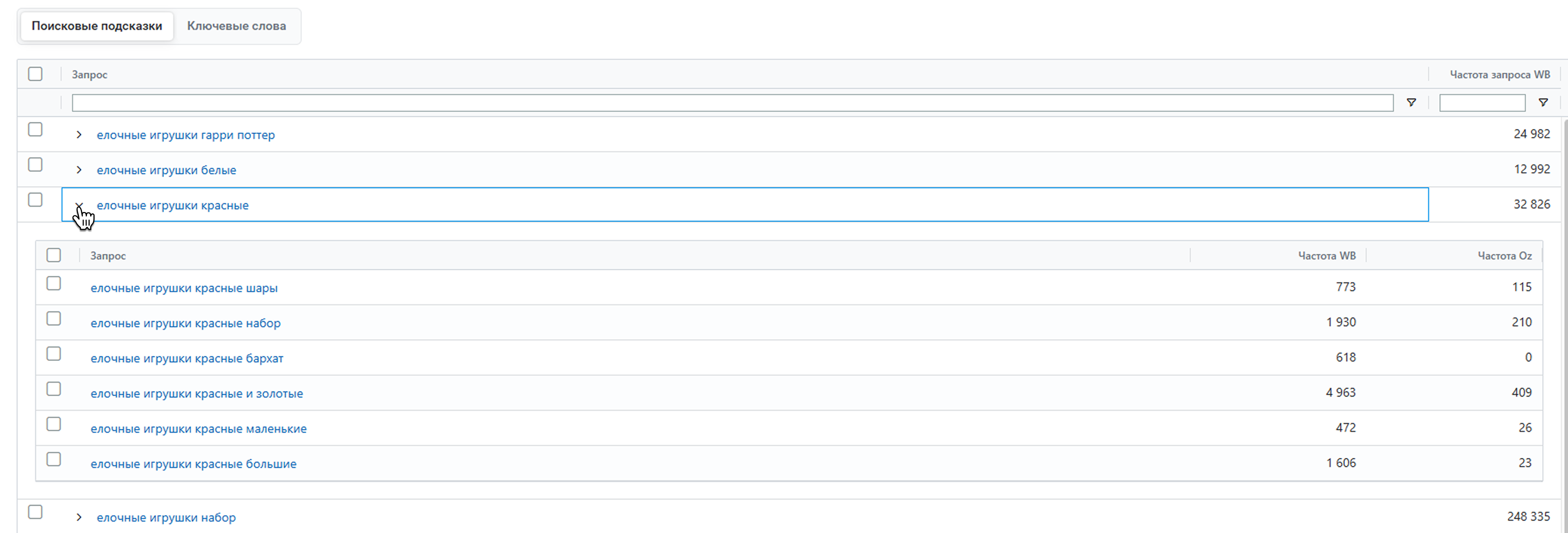Sort nested table by Частота Oz header
The width and height of the screenshot is (1568, 533).
coord(1504,256)
